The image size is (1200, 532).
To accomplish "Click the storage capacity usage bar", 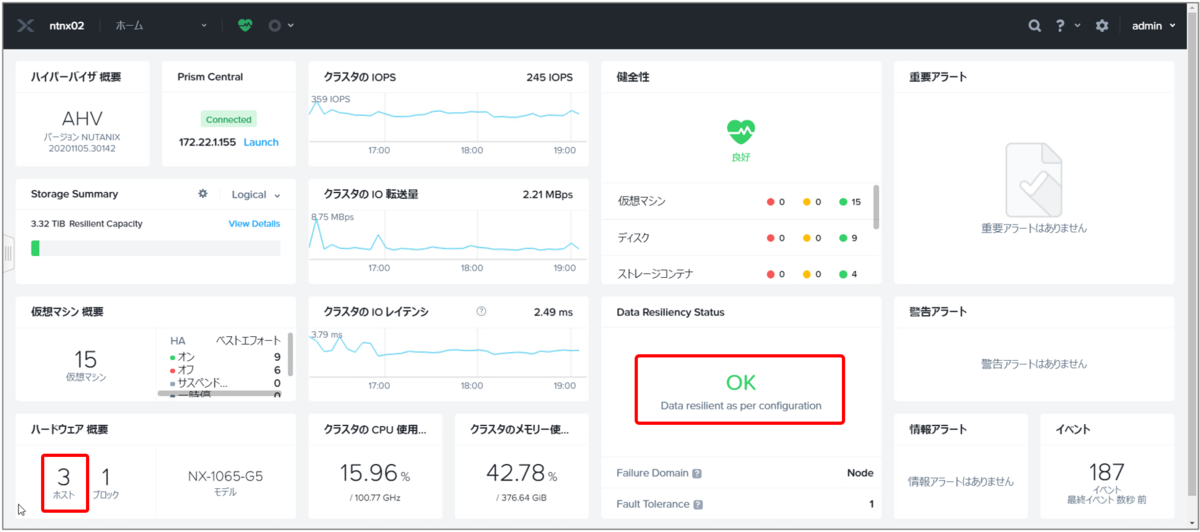I will [156, 248].
